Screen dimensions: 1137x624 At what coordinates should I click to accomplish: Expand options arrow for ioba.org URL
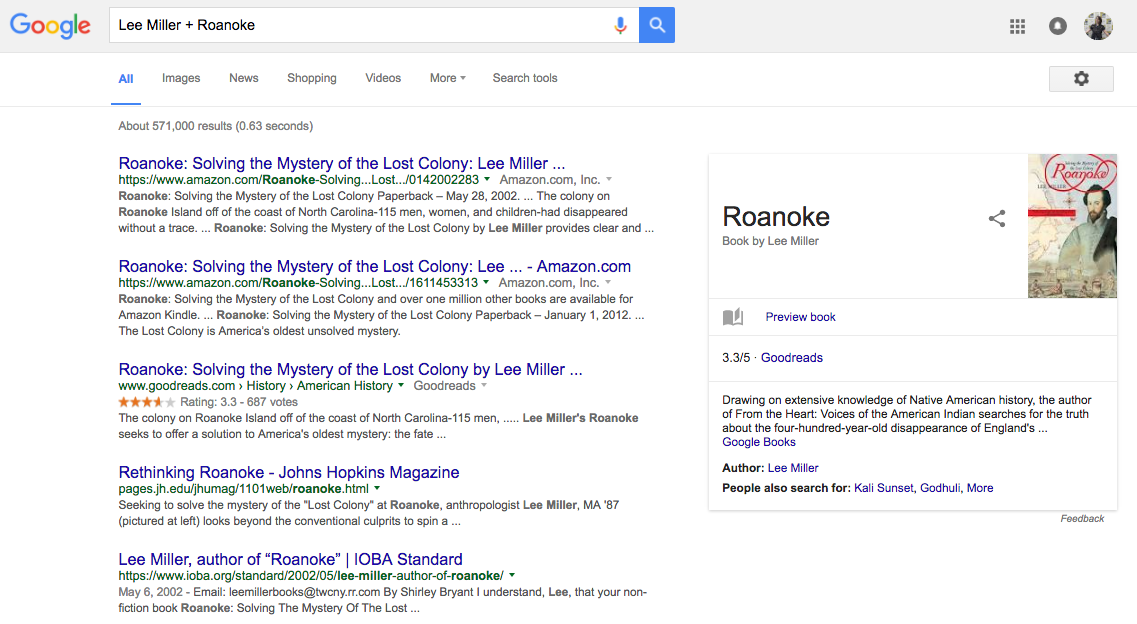[512, 575]
